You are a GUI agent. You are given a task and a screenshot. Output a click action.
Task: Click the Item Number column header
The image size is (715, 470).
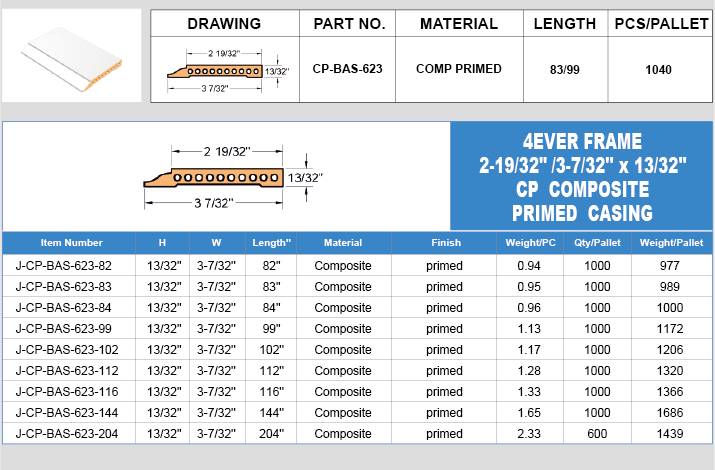(x=71, y=243)
